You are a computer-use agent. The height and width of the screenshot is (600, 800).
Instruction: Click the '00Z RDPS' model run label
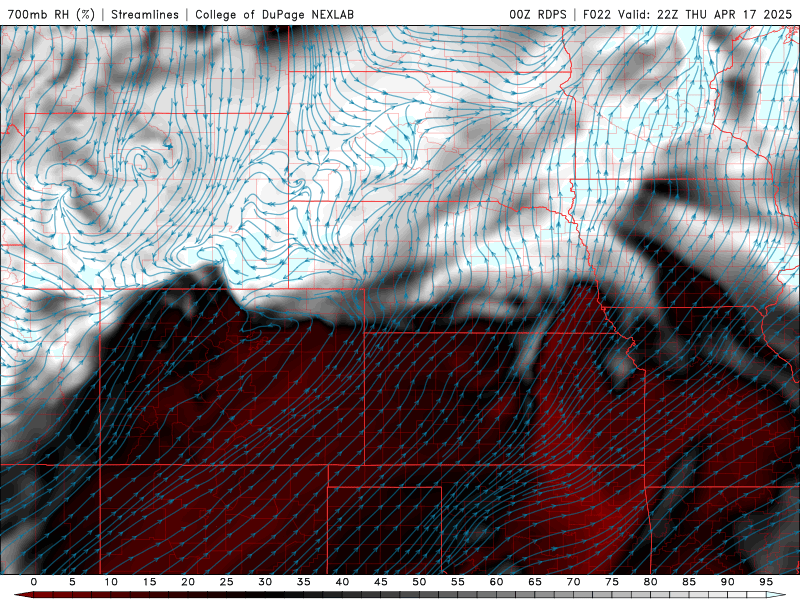point(538,14)
